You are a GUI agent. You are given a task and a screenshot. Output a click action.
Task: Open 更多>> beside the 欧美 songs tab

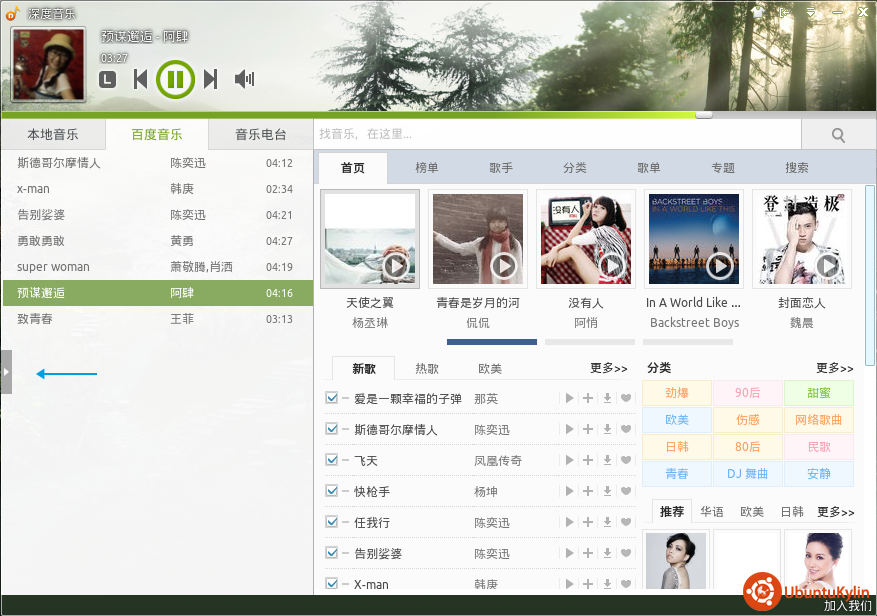pos(609,368)
